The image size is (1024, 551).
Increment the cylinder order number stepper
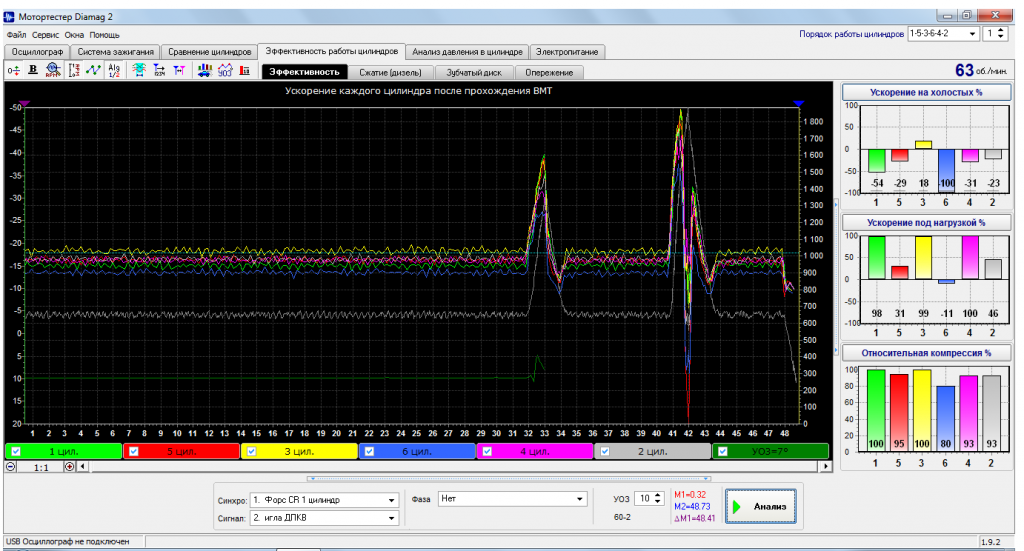click(1001, 31)
